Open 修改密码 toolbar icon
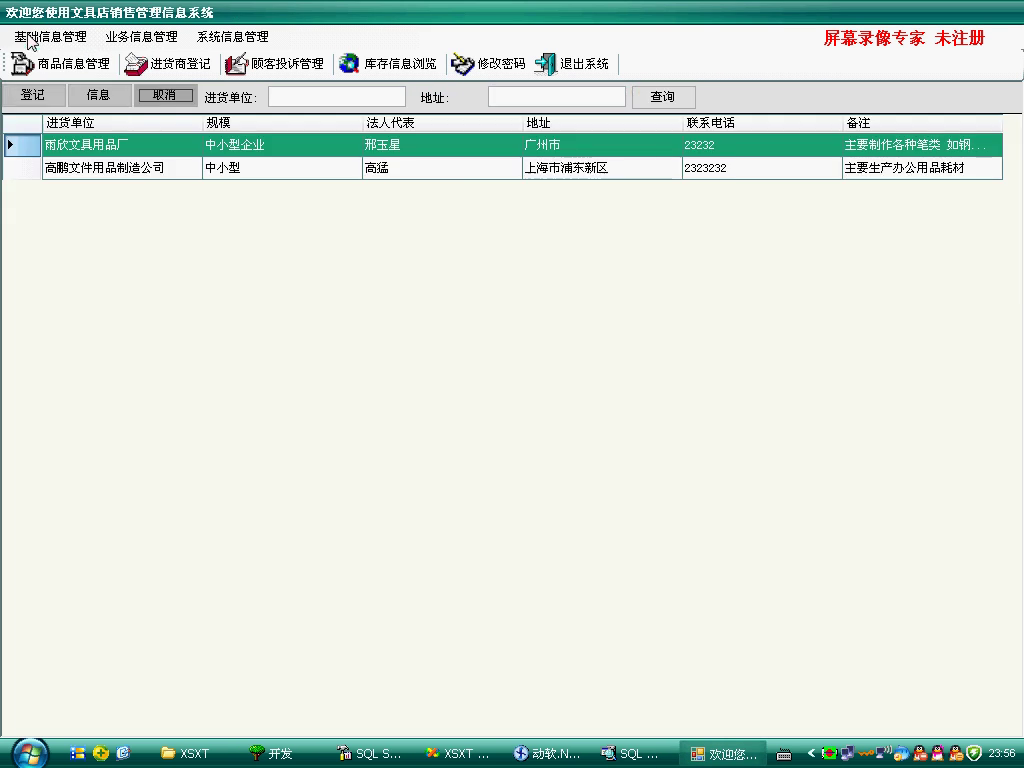The height and width of the screenshot is (768, 1024). coord(462,63)
